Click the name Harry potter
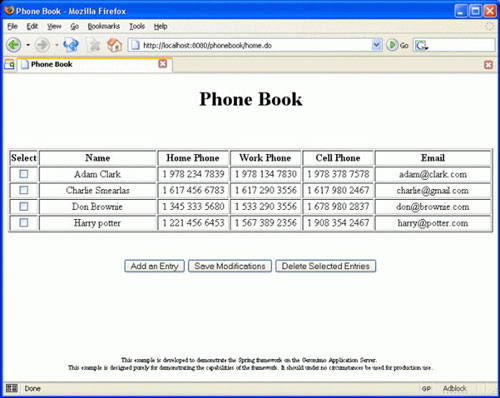This screenshot has height=398, width=500. (97, 223)
